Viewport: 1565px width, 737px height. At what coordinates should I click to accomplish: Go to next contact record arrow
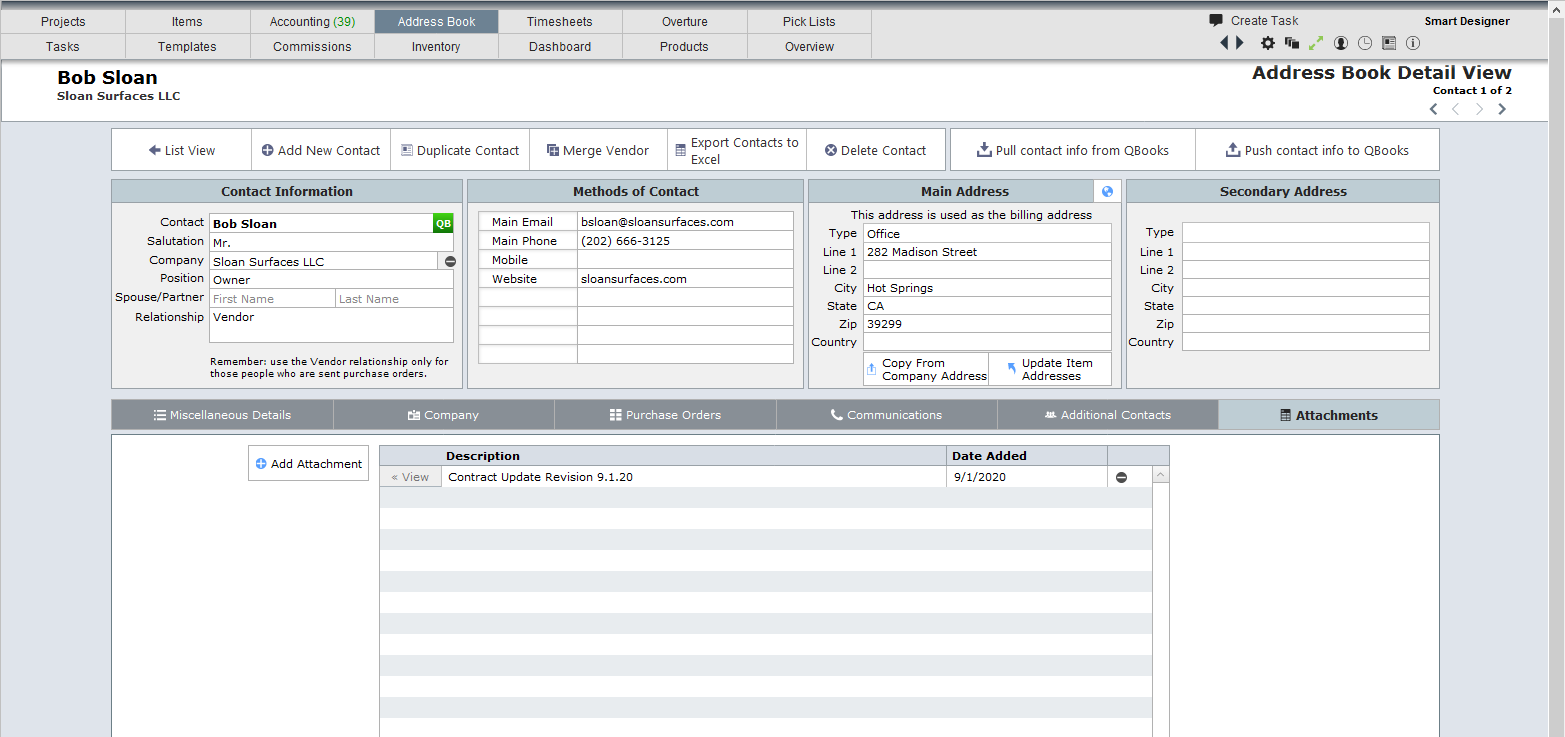pyautogui.click(x=1480, y=109)
